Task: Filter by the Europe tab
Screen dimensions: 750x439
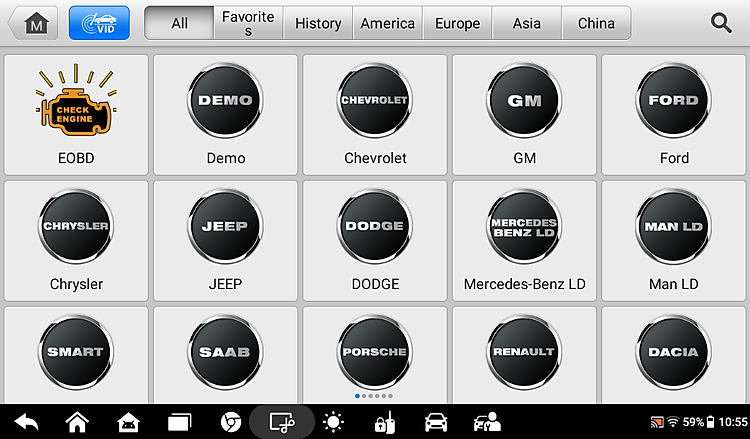Action: (x=457, y=23)
